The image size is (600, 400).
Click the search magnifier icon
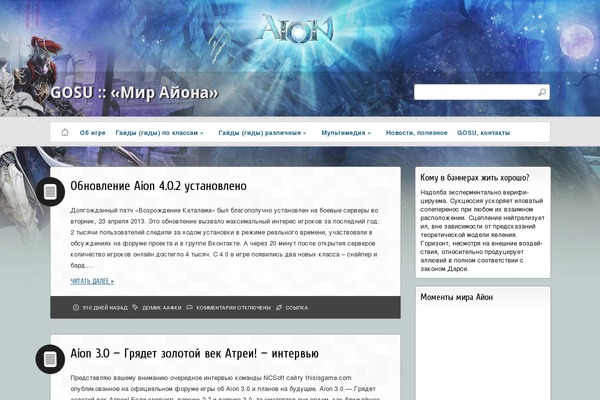point(541,92)
